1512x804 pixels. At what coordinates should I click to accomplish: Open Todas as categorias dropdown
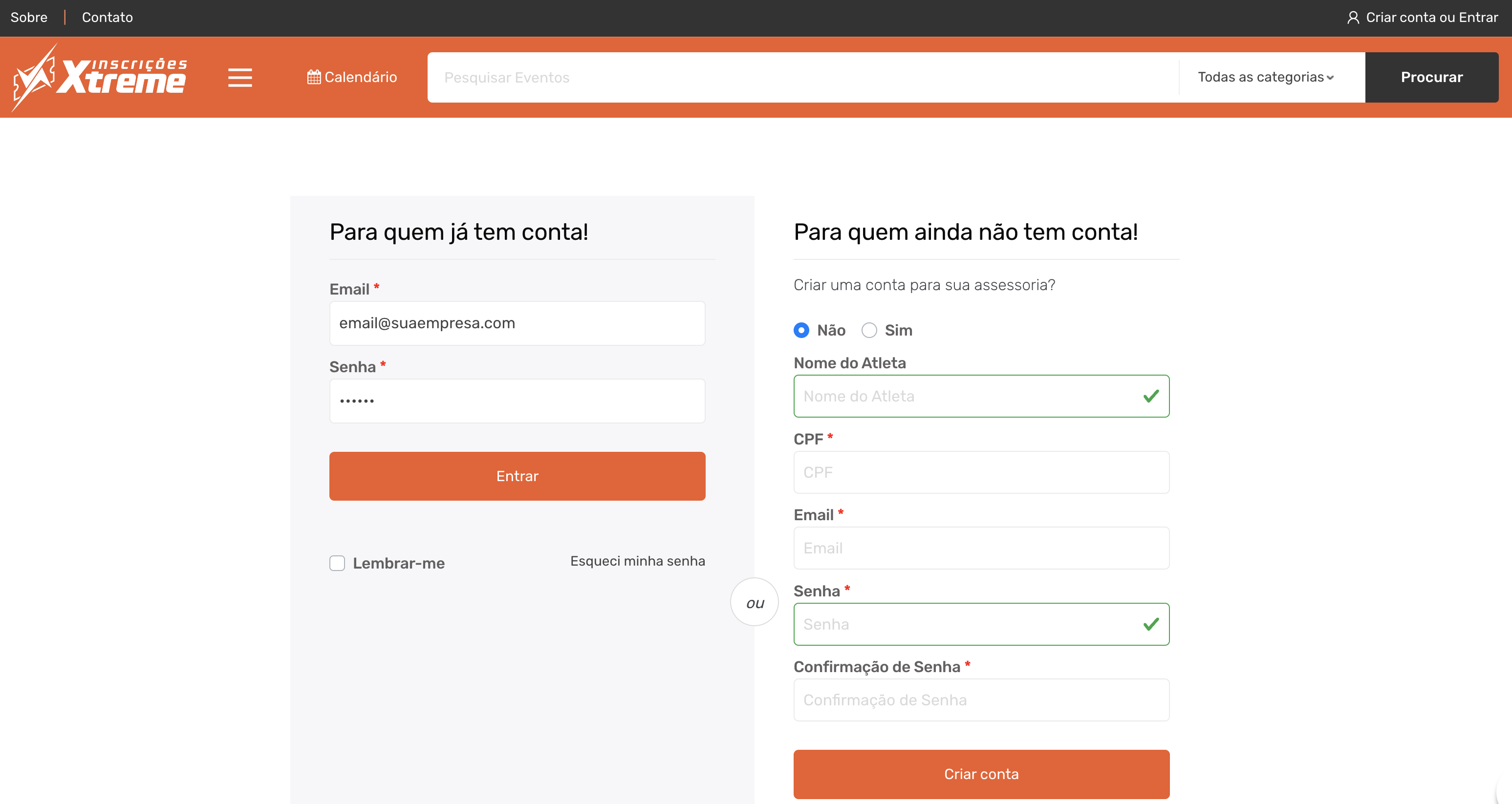coord(1266,78)
